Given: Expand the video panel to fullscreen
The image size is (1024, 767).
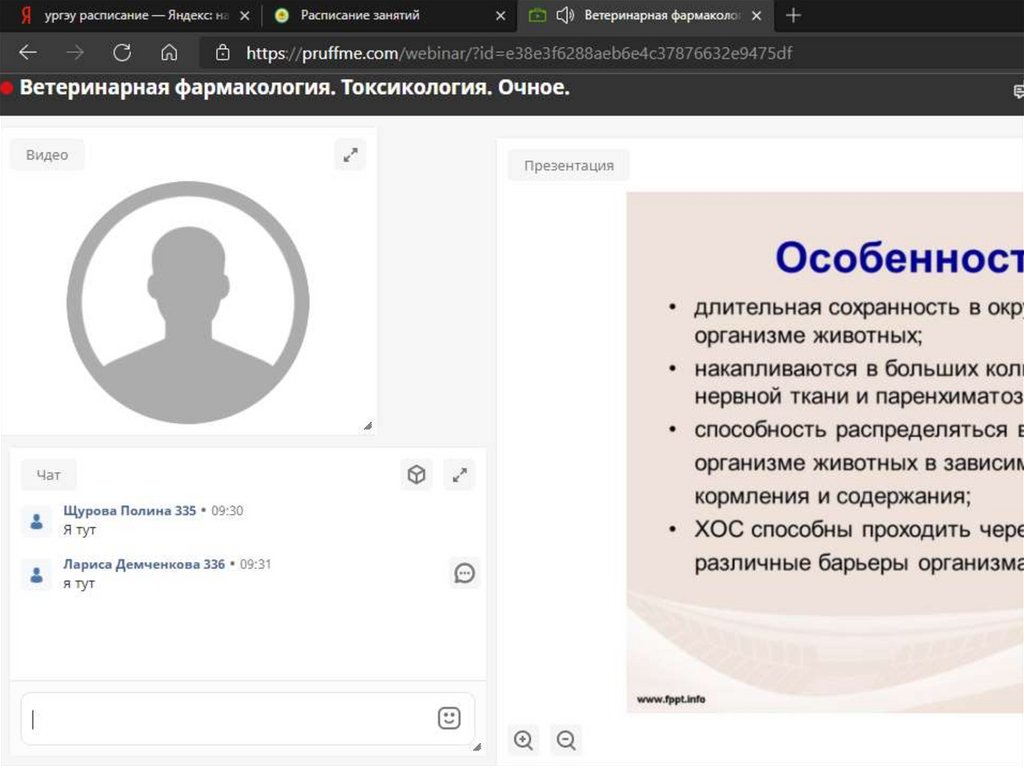Looking at the screenshot, I should tap(350, 155).
